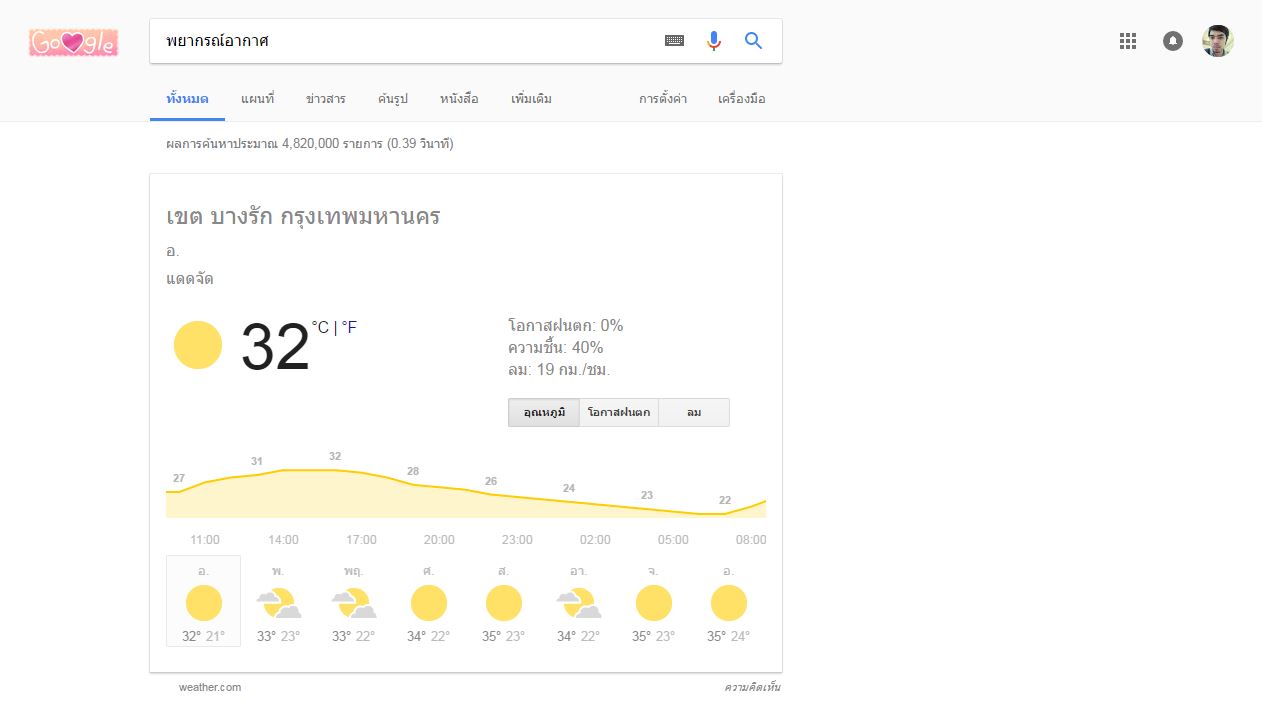Viewport: 1262px width, 714px height.
Task: Switch chart to โอกาสฝนตก (precipitation)
Action: 619,412
